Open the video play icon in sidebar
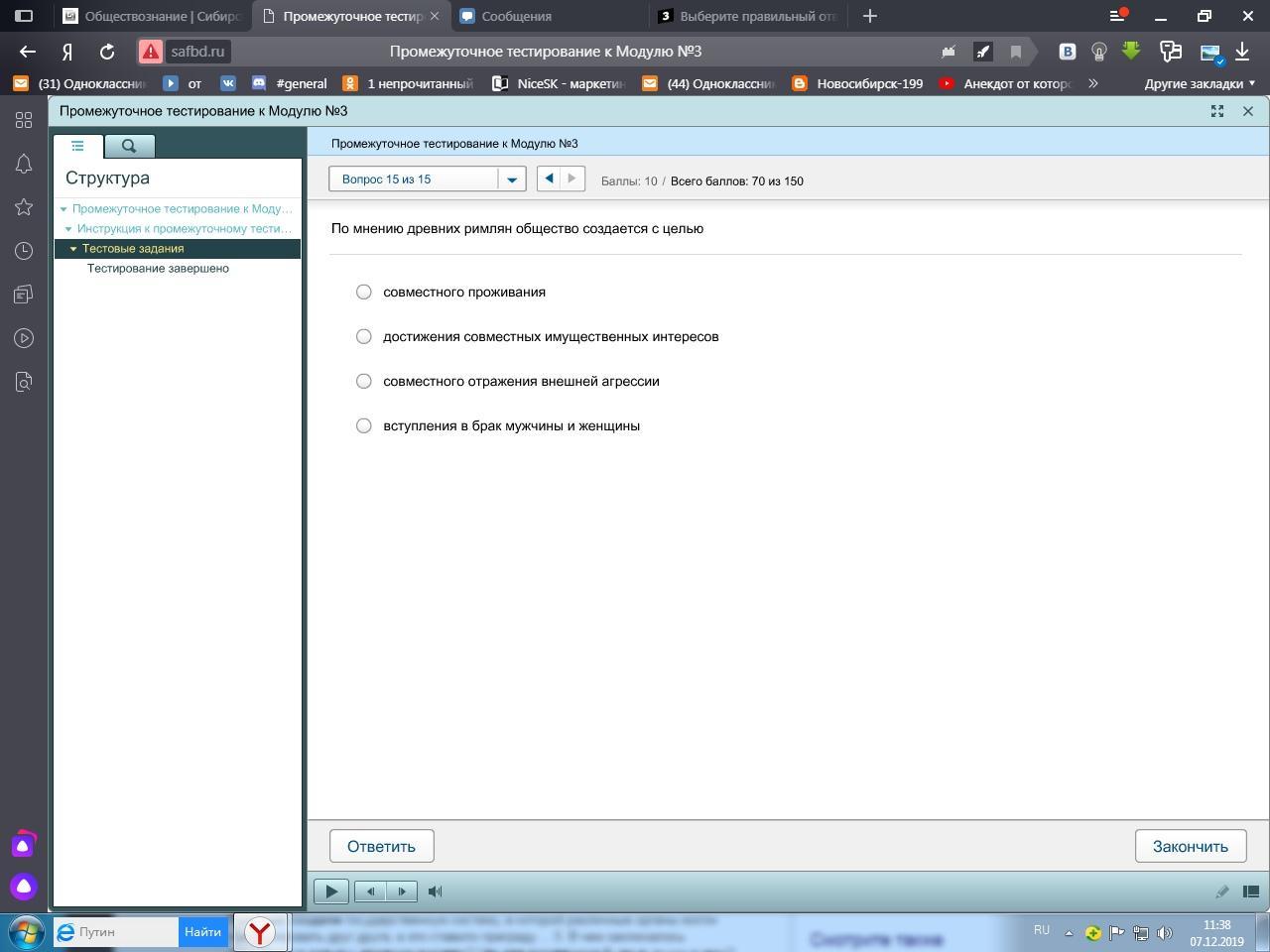Screen dimensions: 1270x952 pyautogui.click(x=24, y=338)
